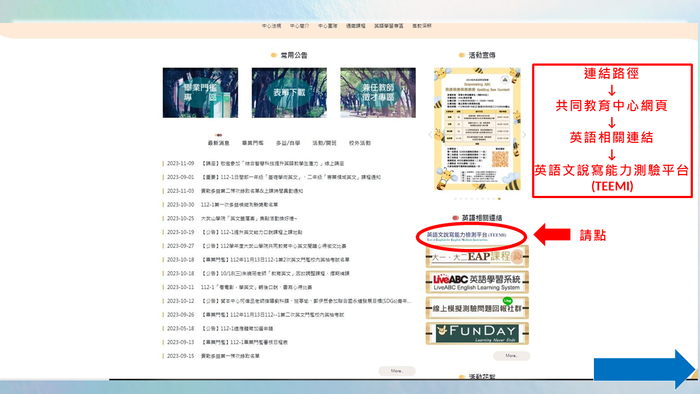
Task: Open the Spelling Bee Contest poster
Action: point(477,129)
